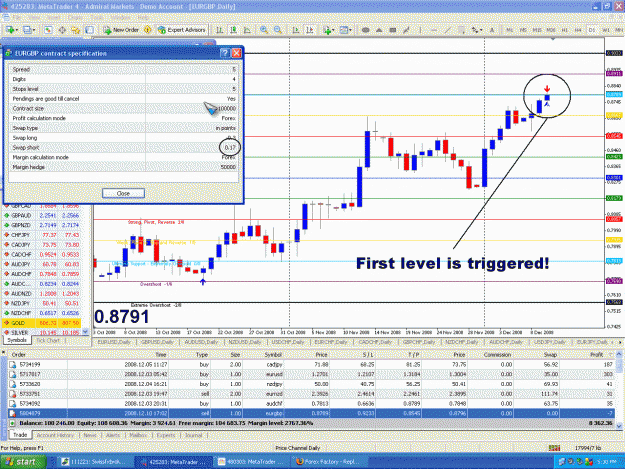Toggle chart auto scroll icon
The height and width of the screenshot is (469, 625).
pos(296,30)
